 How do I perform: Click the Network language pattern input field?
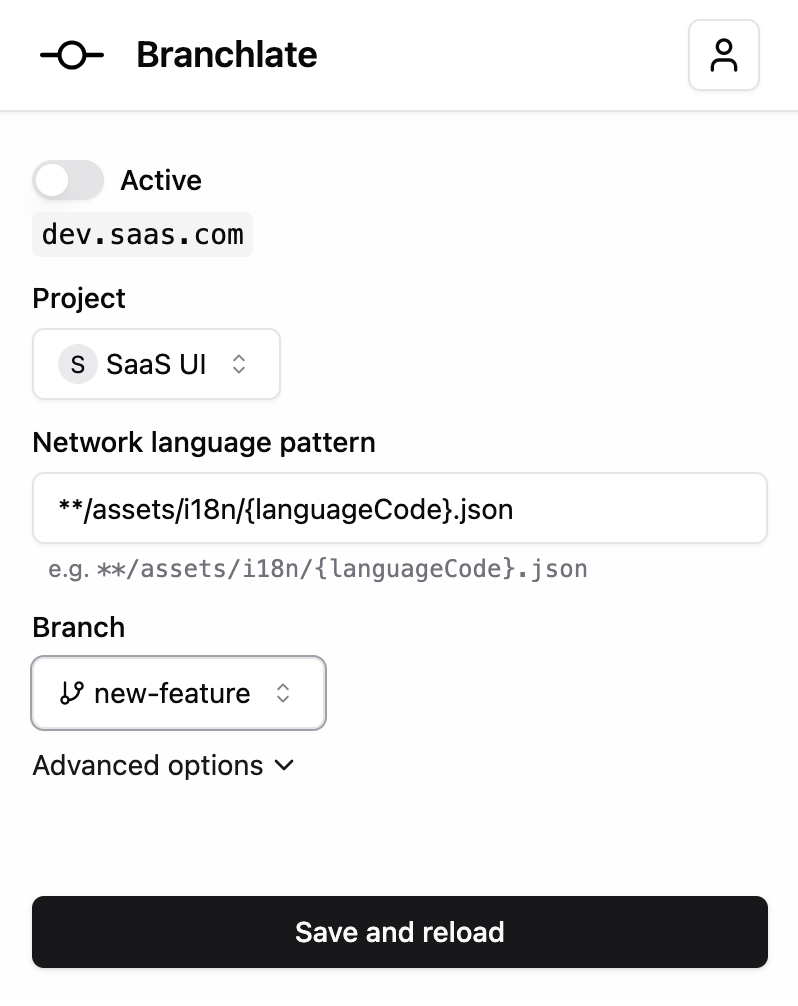[400, 508]
